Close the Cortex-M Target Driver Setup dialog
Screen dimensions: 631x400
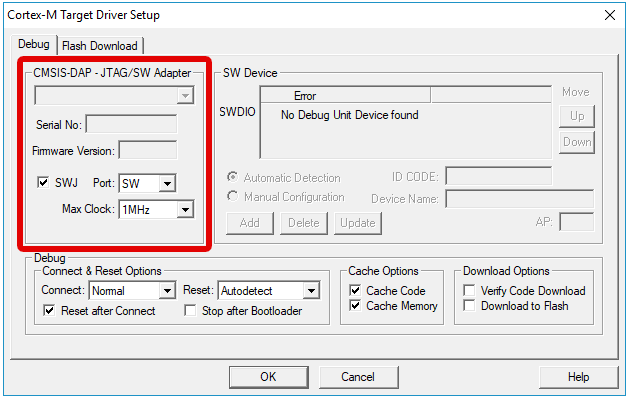[610, 15]
